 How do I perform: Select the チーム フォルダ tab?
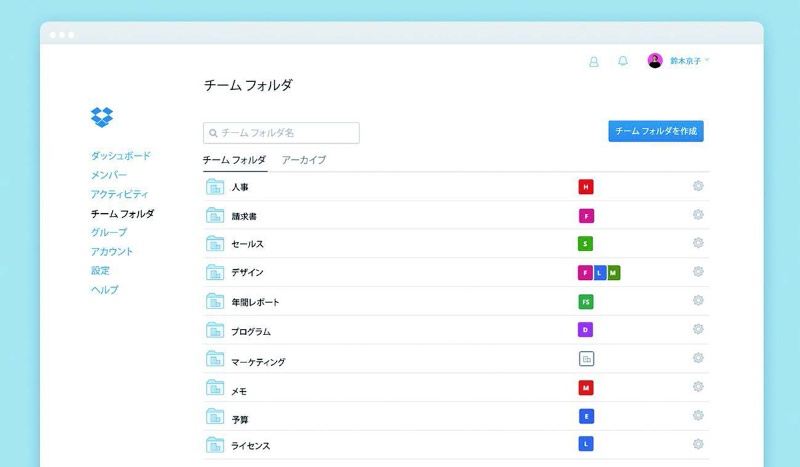[x=234, y=160]
